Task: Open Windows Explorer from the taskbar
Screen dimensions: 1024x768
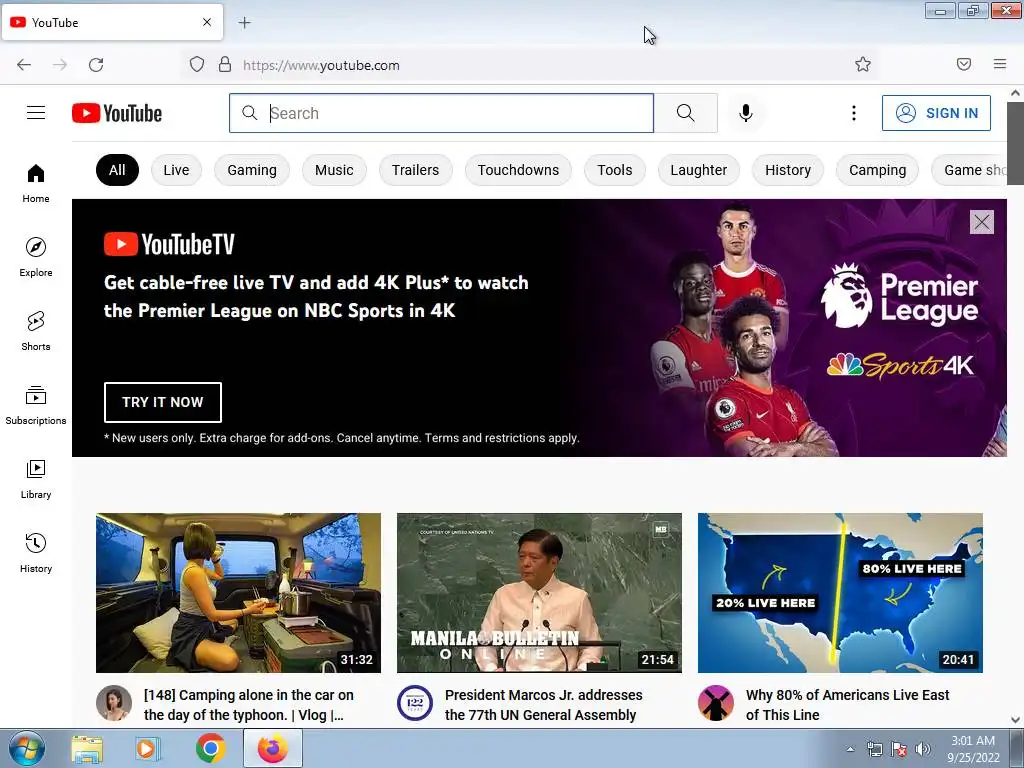Action: click(x=88, y=748)
